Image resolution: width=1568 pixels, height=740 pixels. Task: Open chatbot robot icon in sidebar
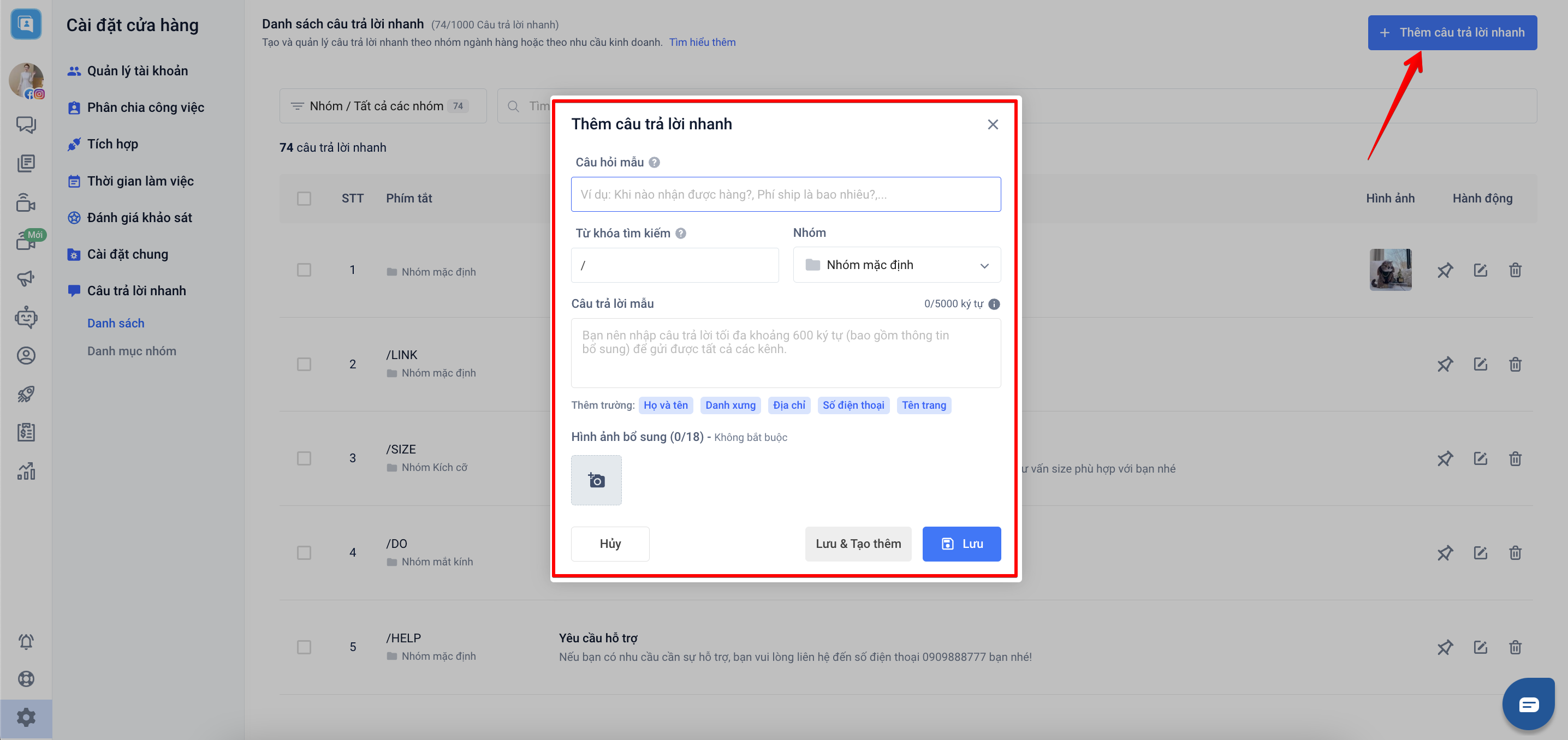pos(26,317)
